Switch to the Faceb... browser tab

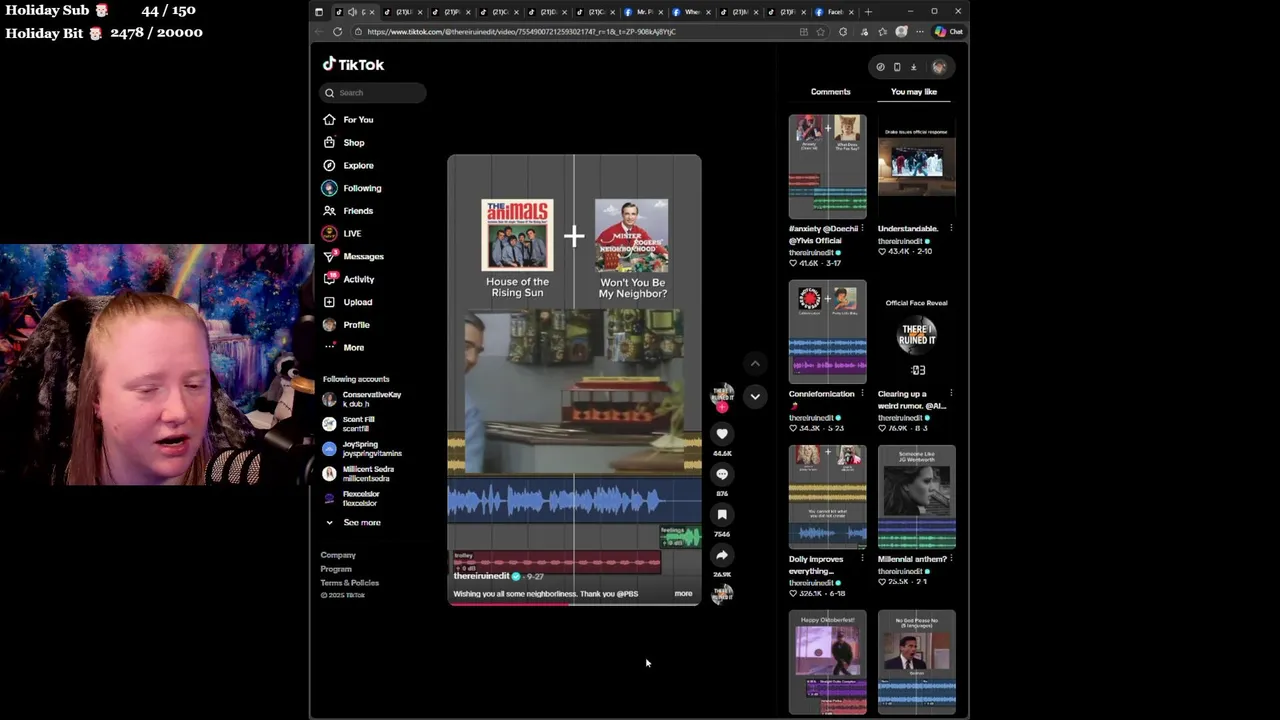coord(833,12)
